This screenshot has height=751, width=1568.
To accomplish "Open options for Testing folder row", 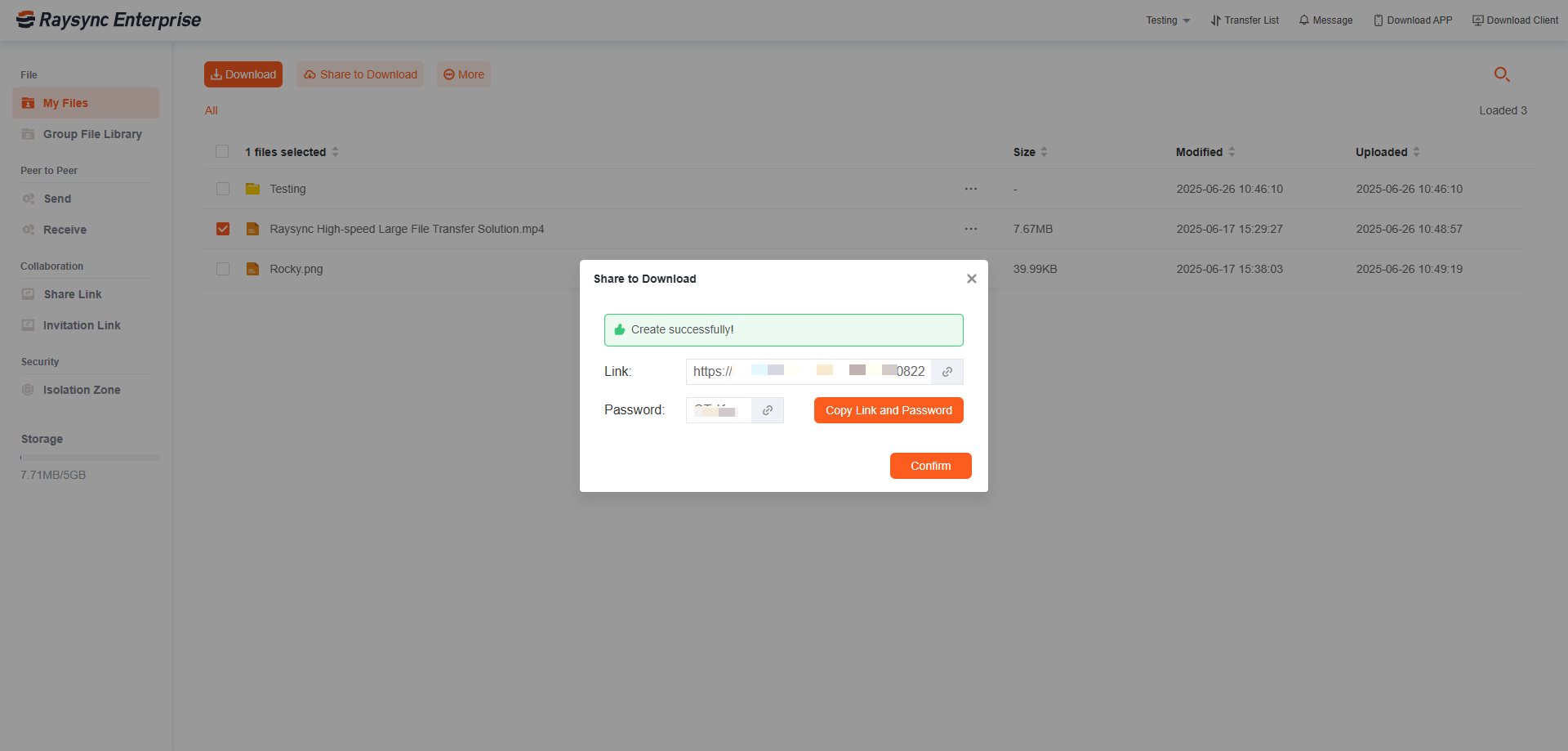I will [x=971, y=189].
